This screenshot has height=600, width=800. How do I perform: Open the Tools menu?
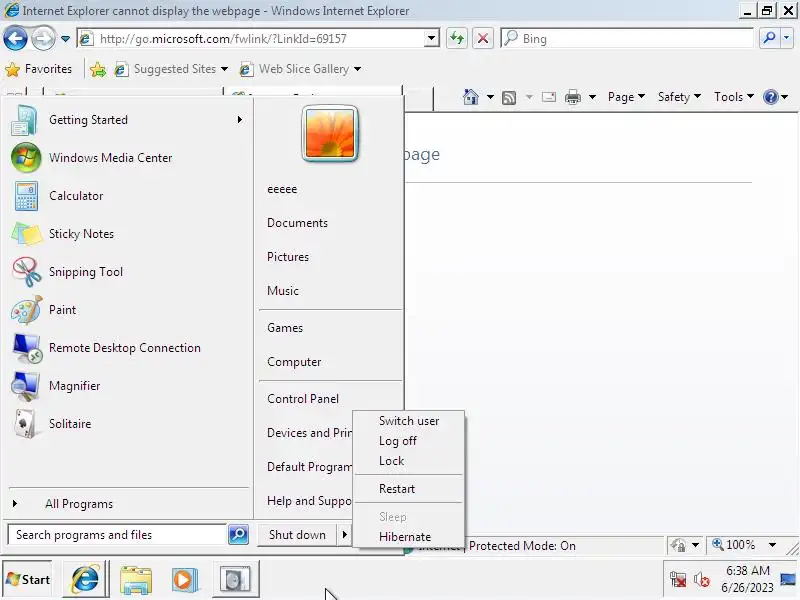click(x=734, y=96)
